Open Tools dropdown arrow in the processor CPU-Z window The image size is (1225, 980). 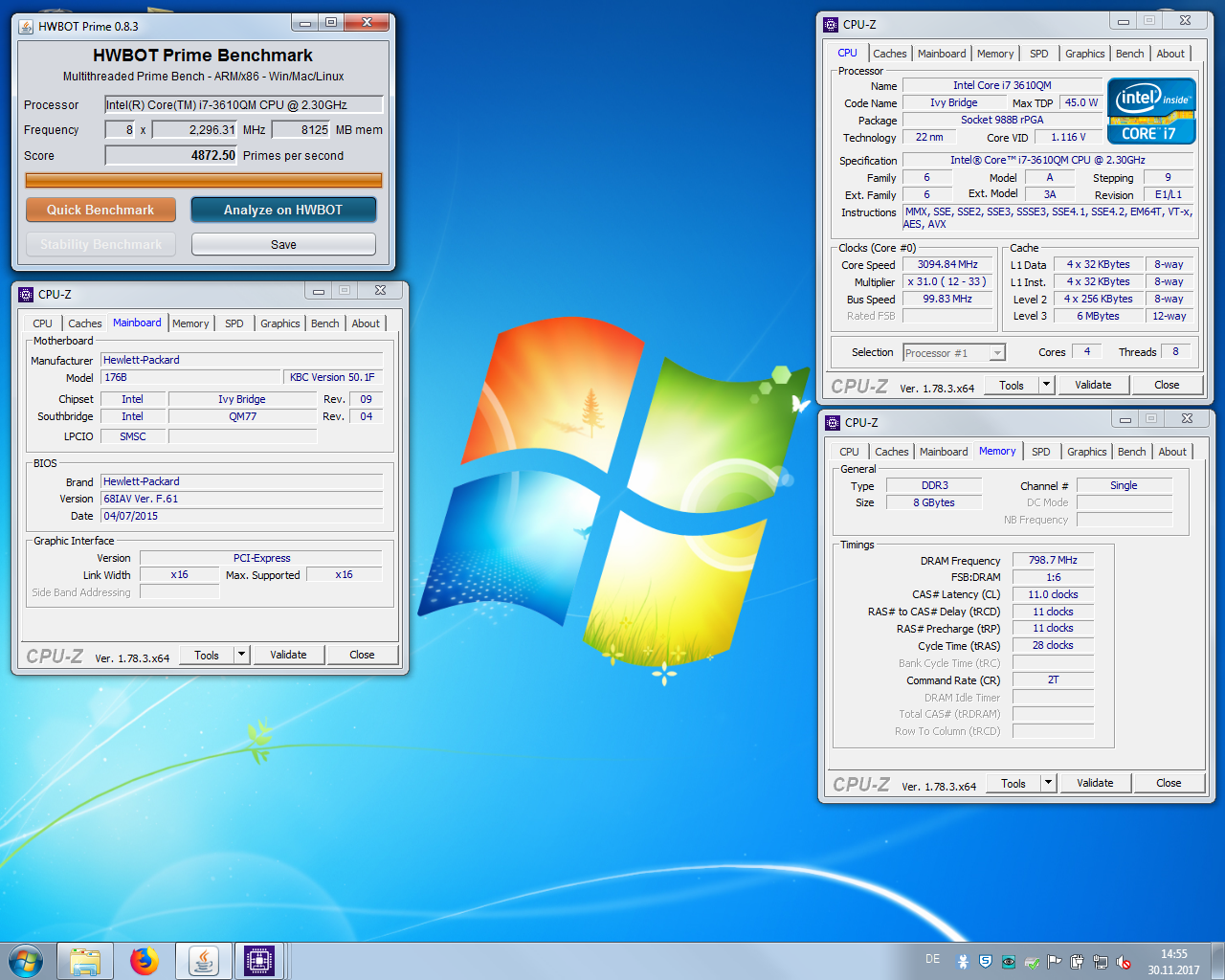click(1046, 385)
